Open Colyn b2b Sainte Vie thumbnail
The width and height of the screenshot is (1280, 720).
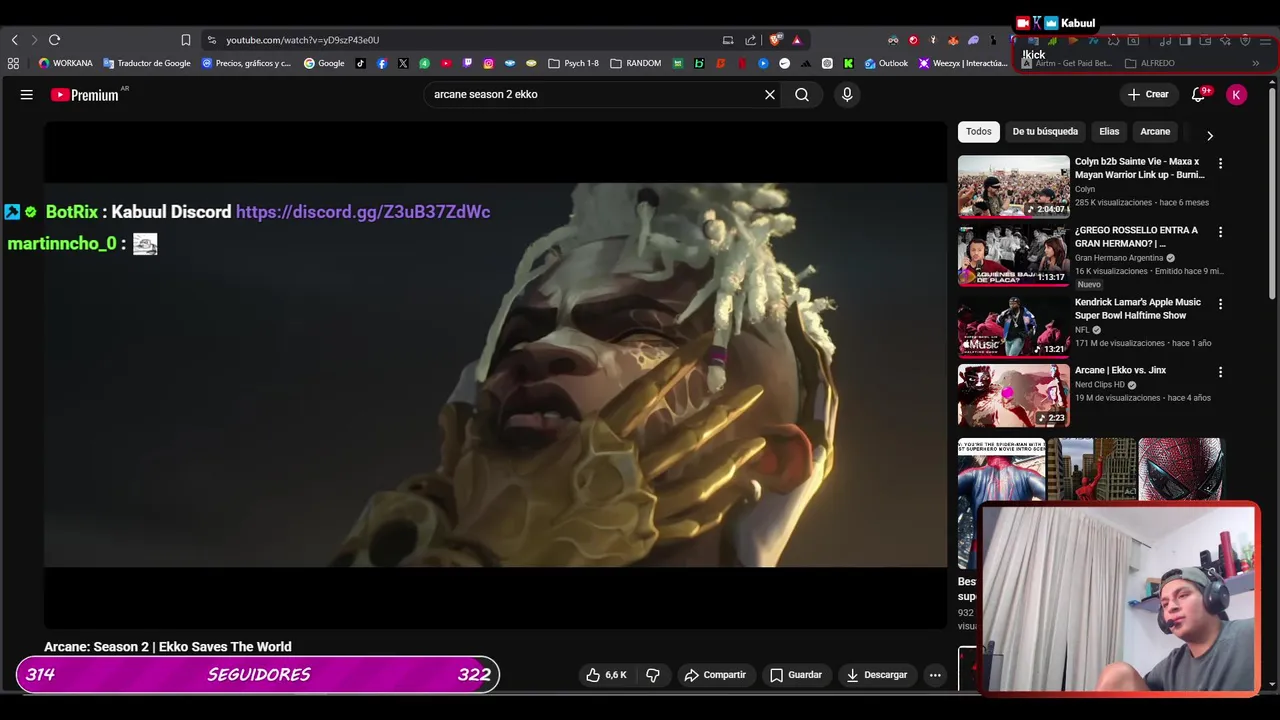1014,186
